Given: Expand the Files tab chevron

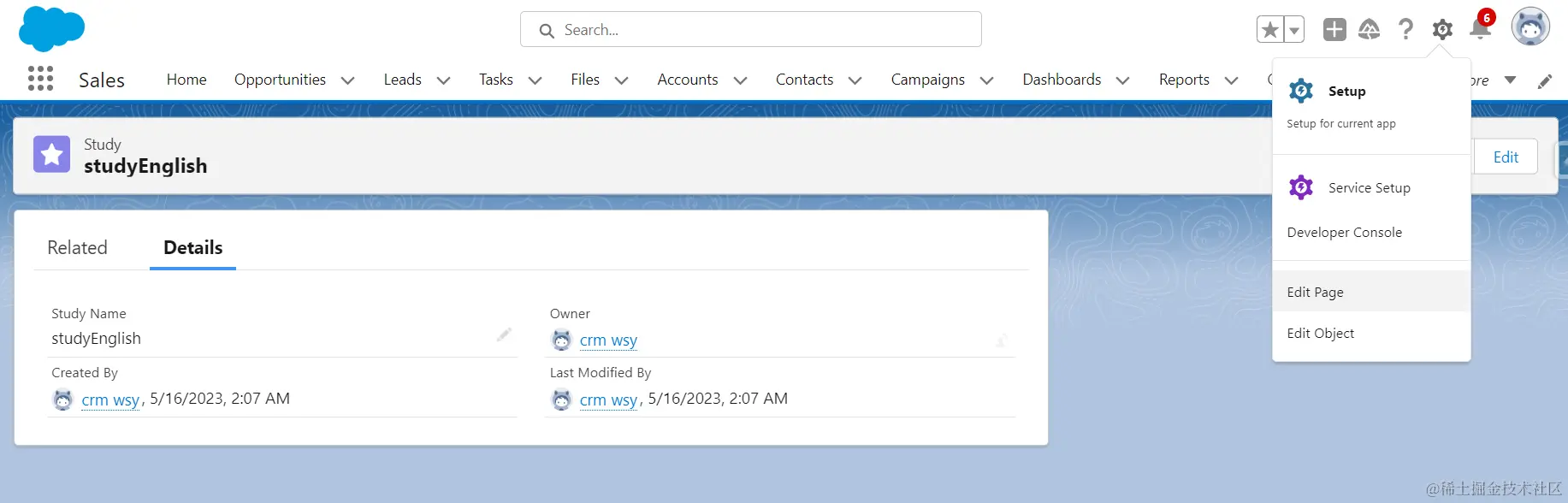Looking at the screenshot, I should tap(621, 80).
